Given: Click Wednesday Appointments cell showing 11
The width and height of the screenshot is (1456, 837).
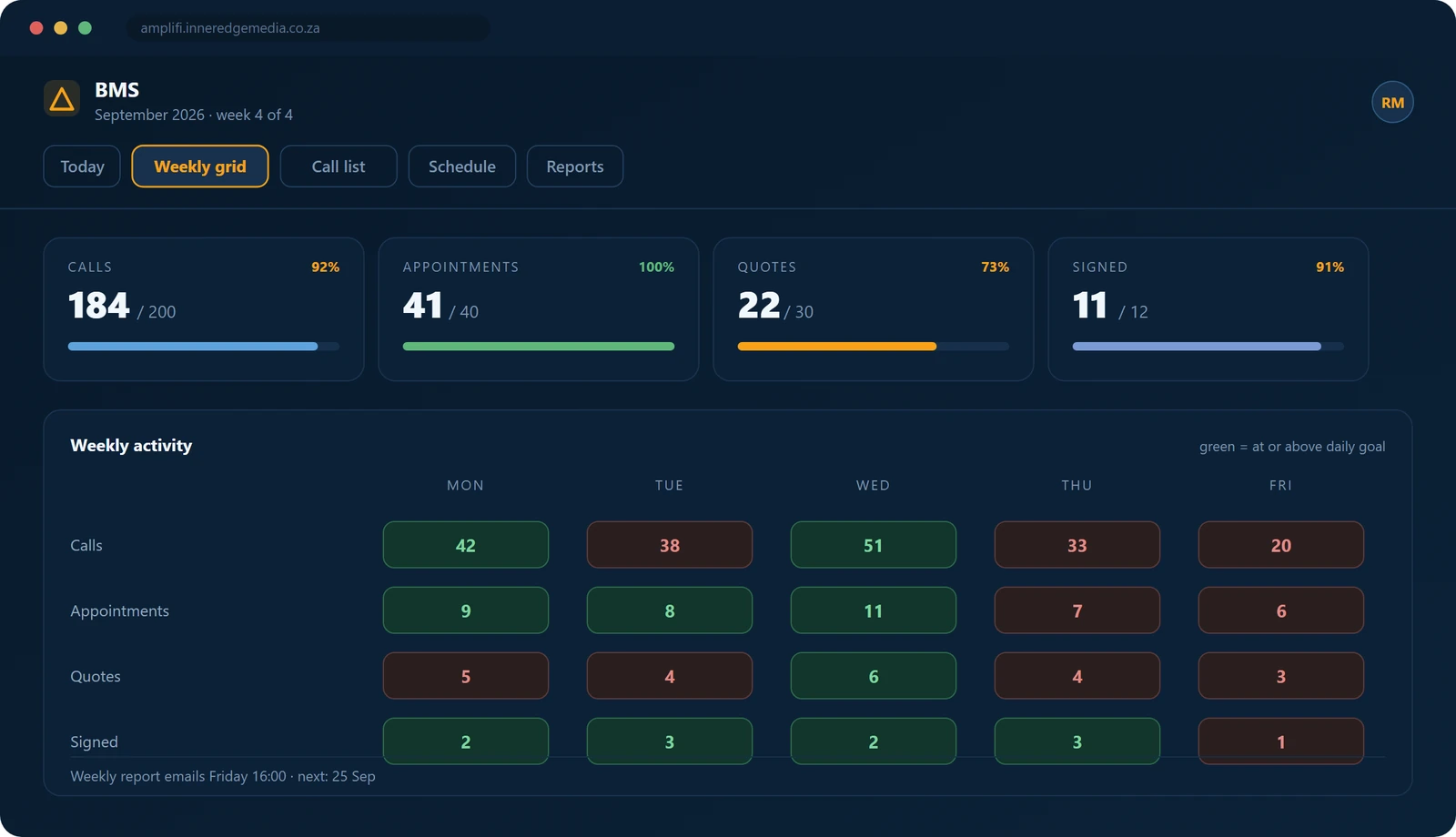Looking at the screenshot, I should click(874, 610).
